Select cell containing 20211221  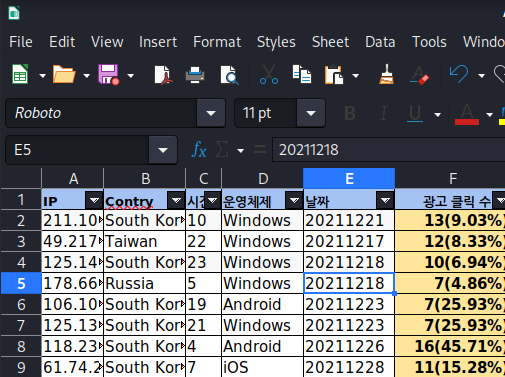349,220
